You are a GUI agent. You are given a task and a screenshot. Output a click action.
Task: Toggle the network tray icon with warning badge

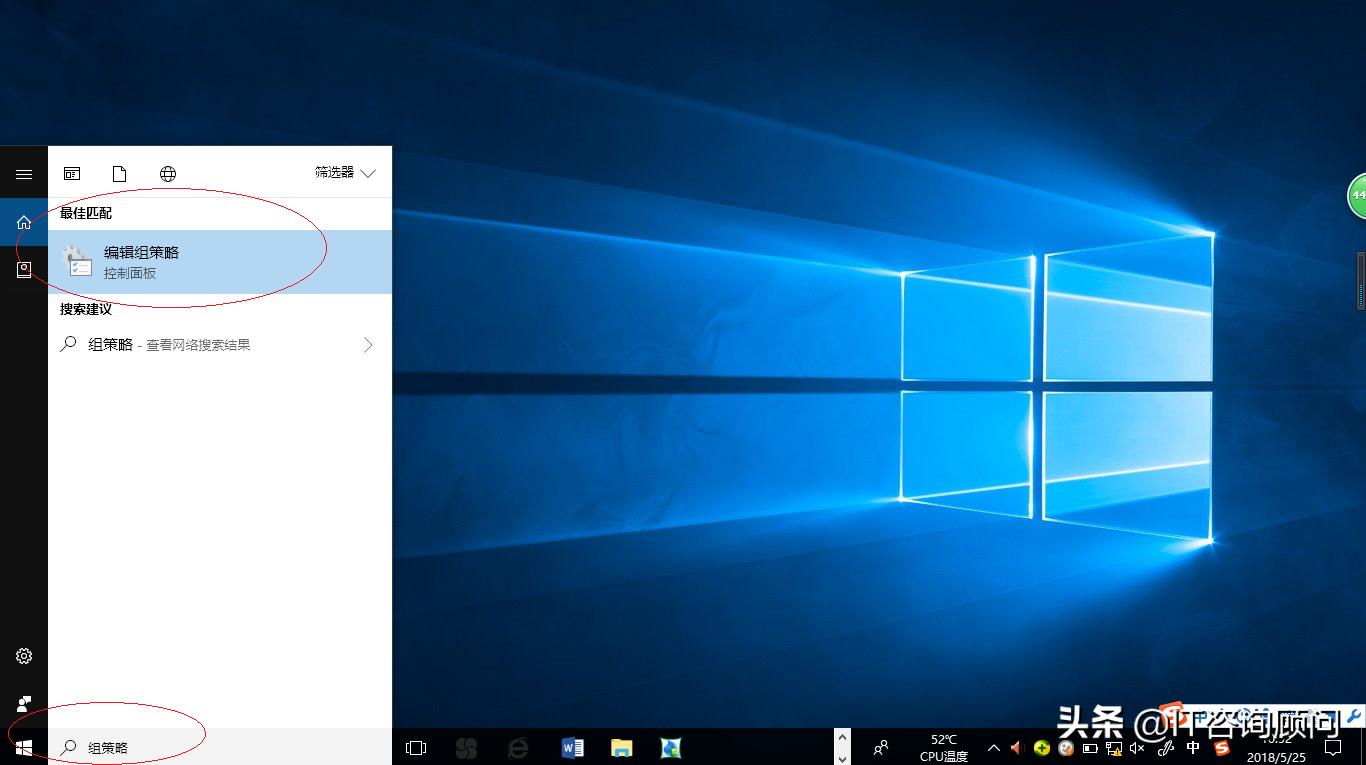1112,747
